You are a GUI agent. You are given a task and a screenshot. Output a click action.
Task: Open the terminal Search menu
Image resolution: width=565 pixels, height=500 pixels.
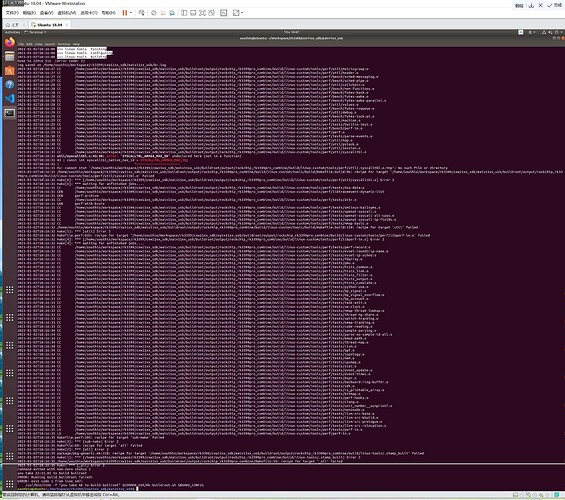tap(50, 44)
